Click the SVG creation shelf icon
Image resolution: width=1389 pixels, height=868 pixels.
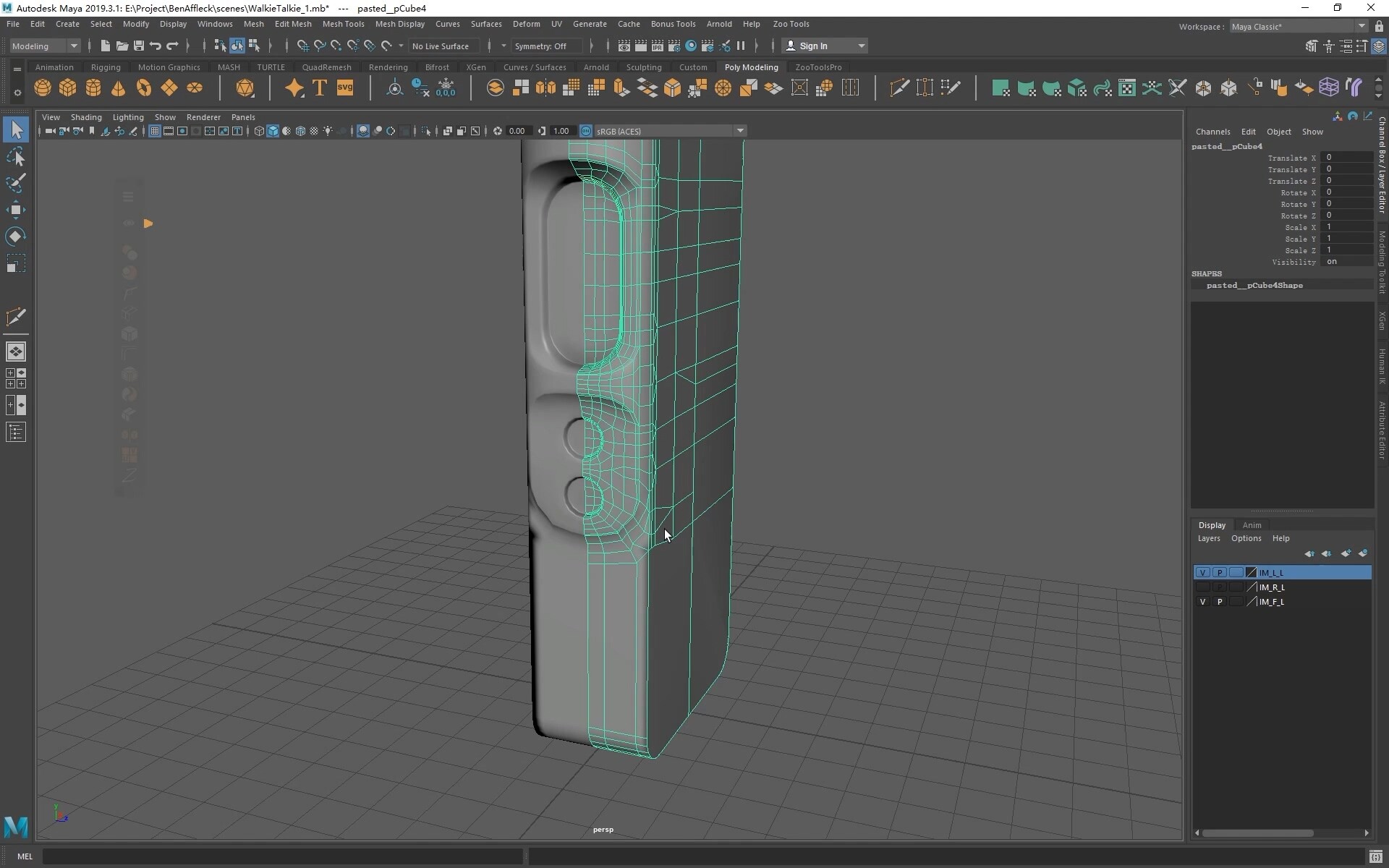point(346,88)
